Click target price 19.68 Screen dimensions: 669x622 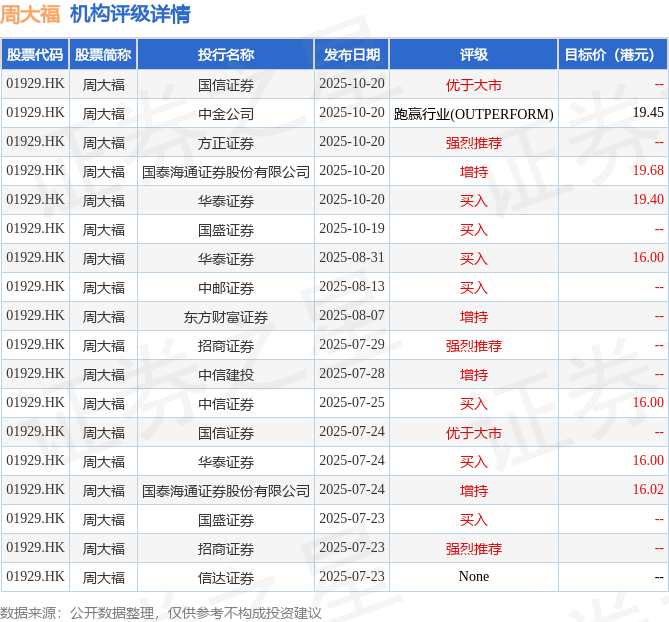pyautogui.click(x=648, y=170)
